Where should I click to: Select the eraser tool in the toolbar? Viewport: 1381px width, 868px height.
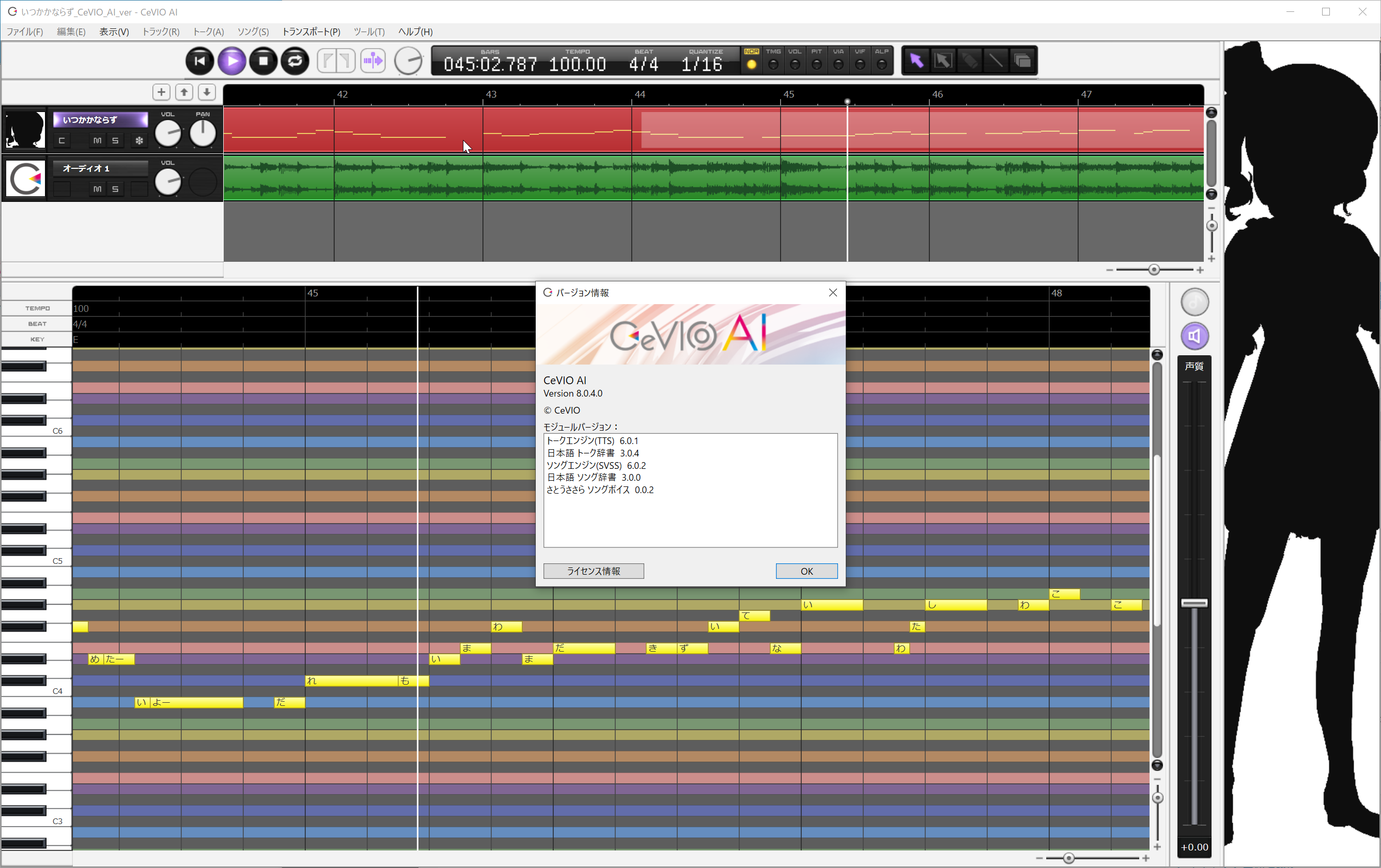pyautogui.click(x=969, y=61)
